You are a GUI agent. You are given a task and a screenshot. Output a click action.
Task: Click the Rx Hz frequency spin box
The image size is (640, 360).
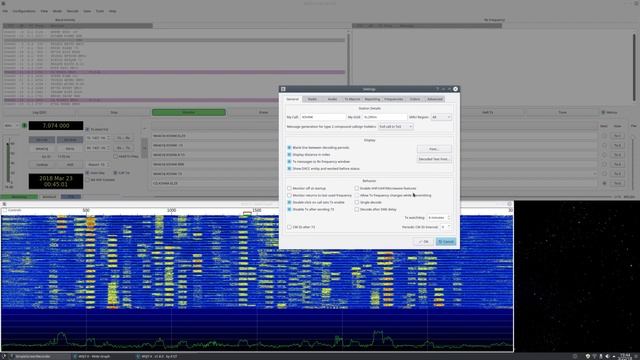pos(97,148)
